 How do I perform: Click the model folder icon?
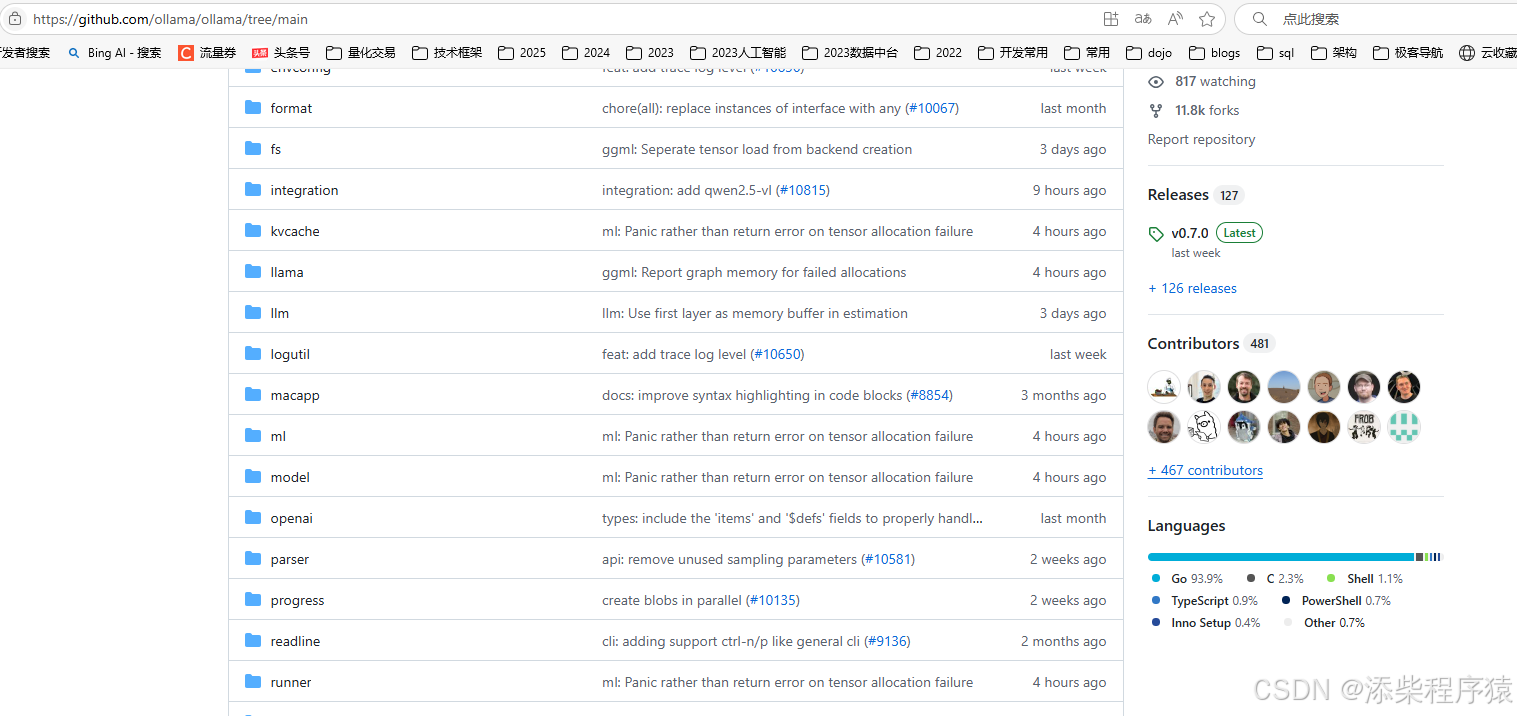253,476
